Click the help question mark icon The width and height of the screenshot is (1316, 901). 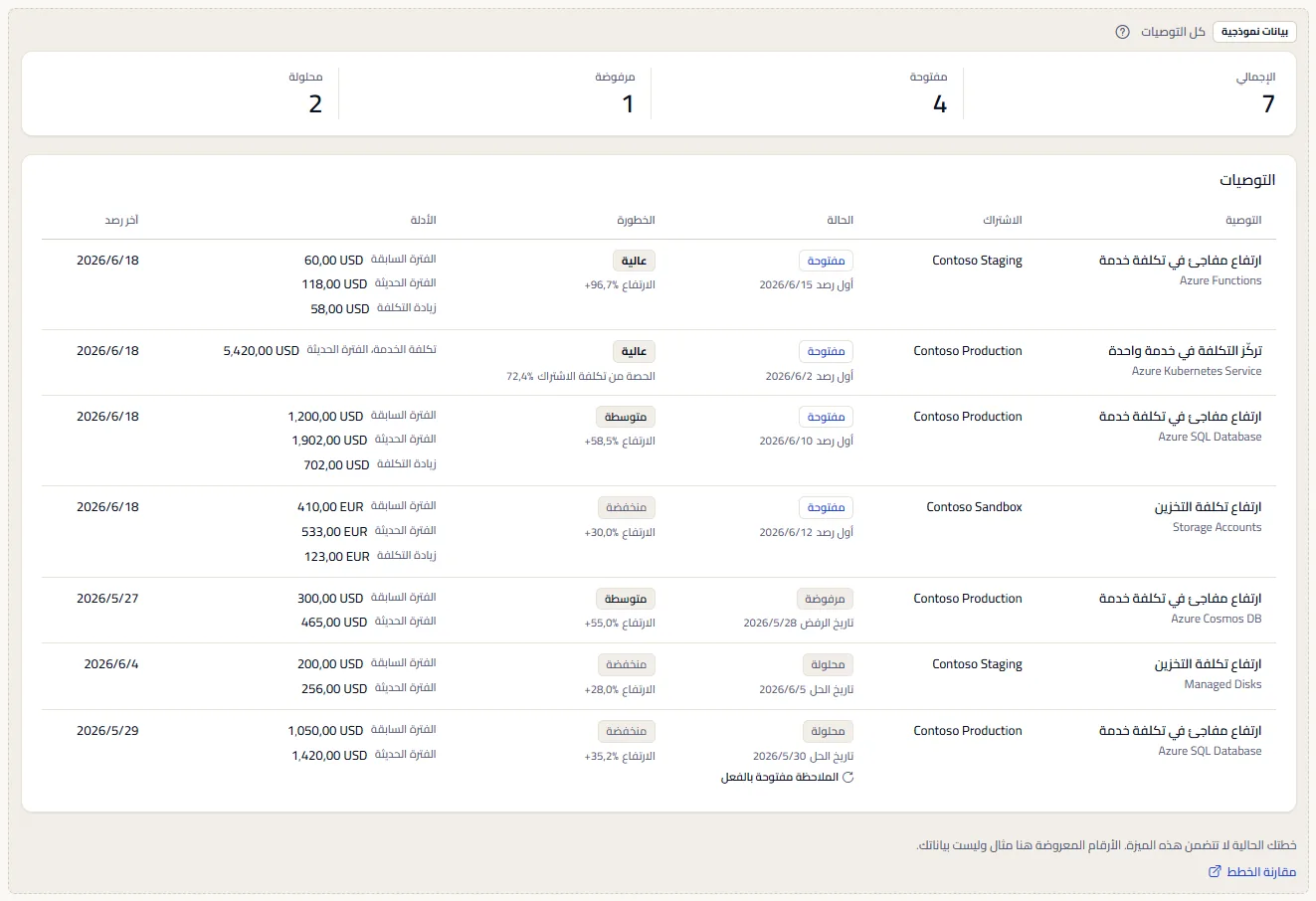[x=1122, y=32]
